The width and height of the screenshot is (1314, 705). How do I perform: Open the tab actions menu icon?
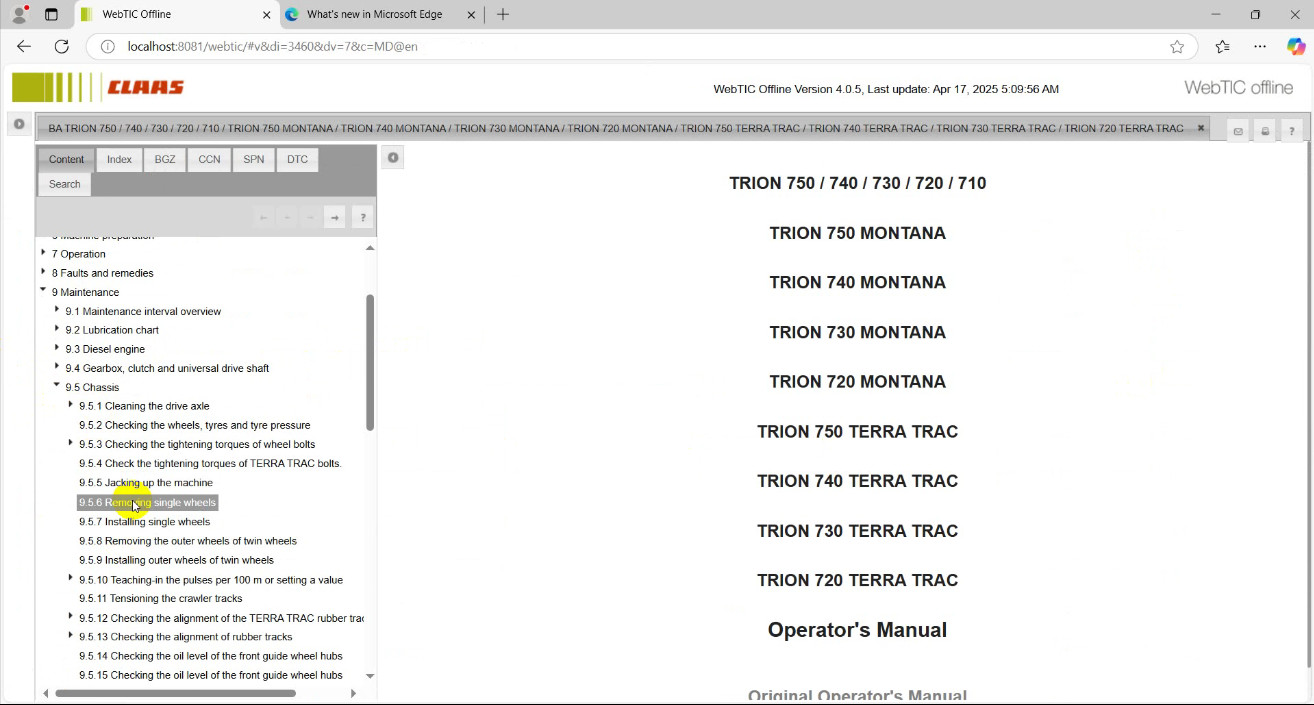tap(52, 14)
